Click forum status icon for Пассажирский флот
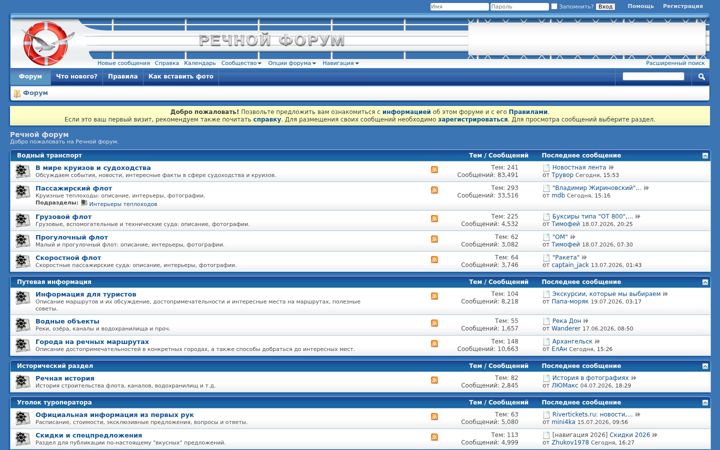This screenshot has height=450, width=720. click(22, 191)
